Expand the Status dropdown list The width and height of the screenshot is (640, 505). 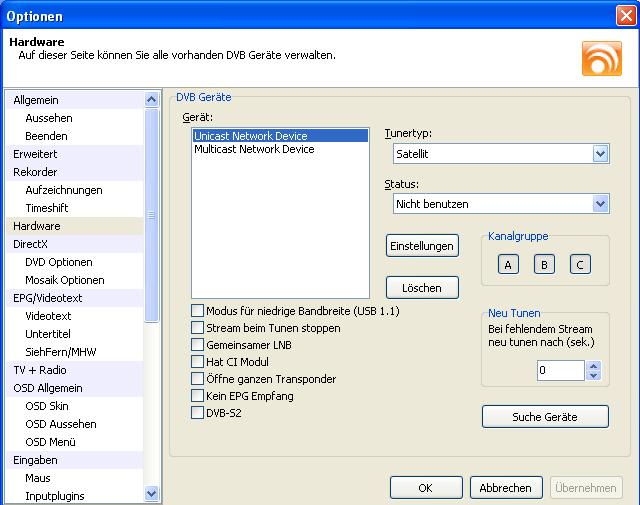click(x=600, y=204)
